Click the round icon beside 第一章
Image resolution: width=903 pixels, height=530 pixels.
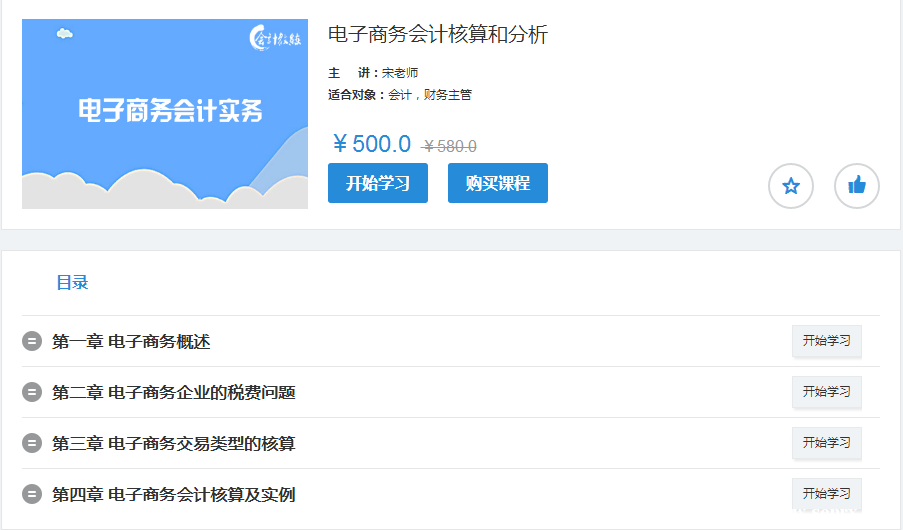click(32, 342)
